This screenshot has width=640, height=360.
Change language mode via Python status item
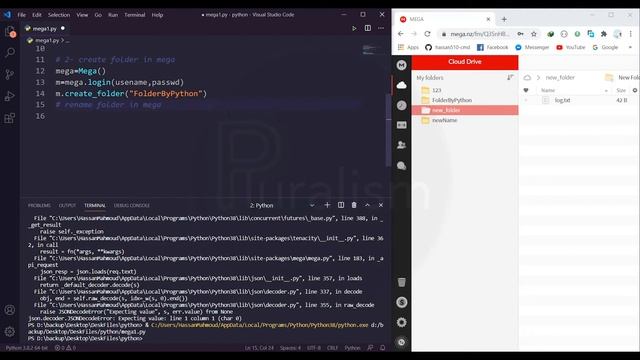[x=352, y=348]
